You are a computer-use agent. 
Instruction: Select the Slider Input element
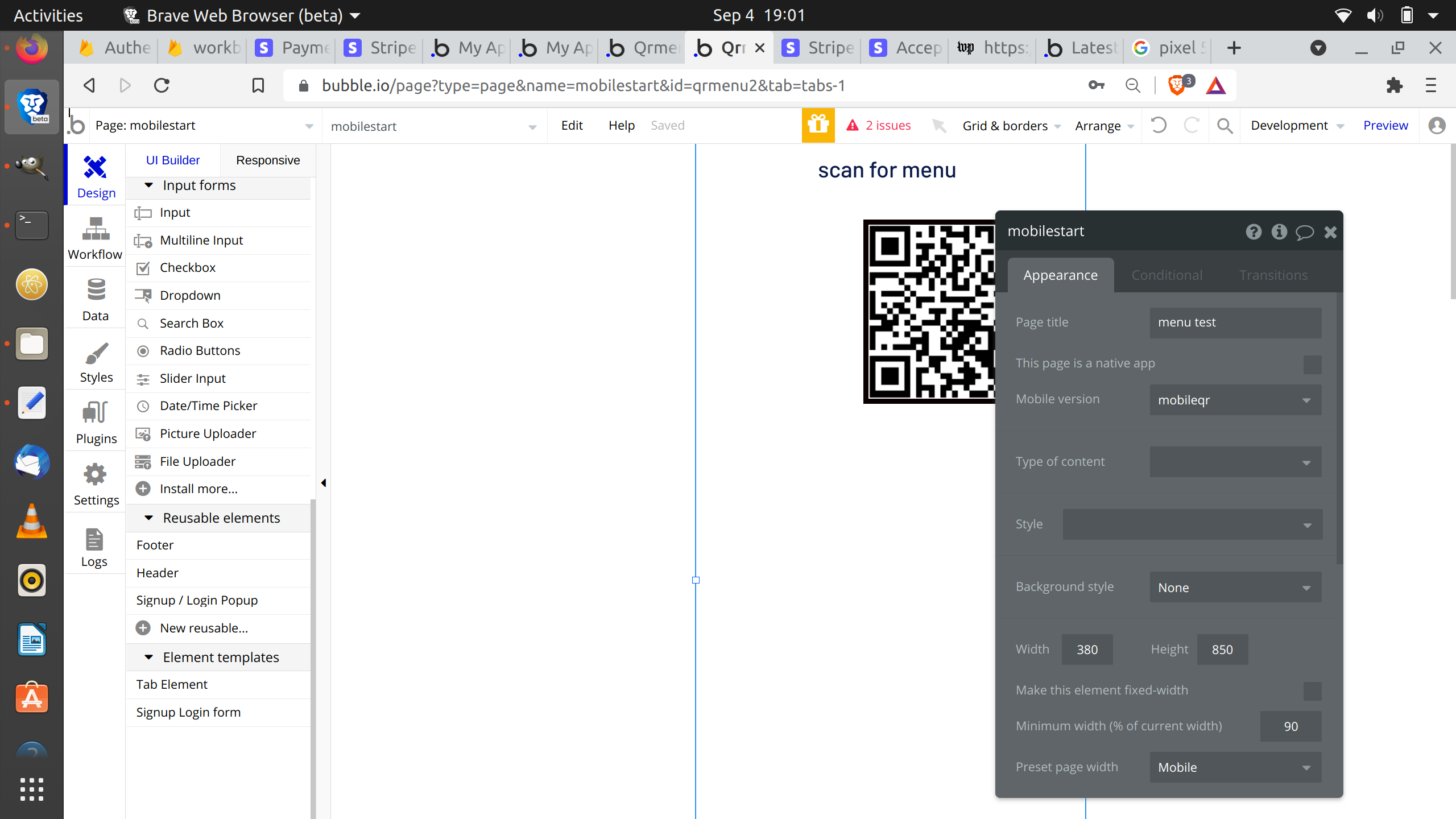click(x=192, y=378)
